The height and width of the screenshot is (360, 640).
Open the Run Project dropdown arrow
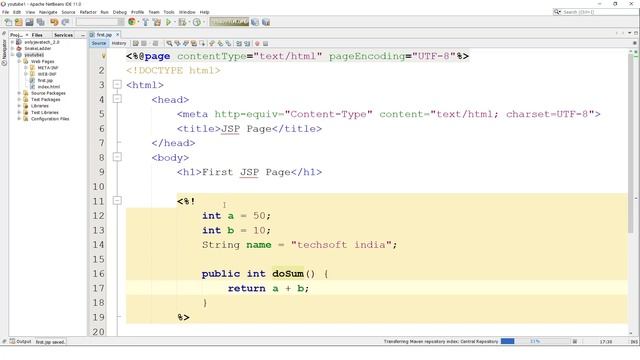coord(175,22)
